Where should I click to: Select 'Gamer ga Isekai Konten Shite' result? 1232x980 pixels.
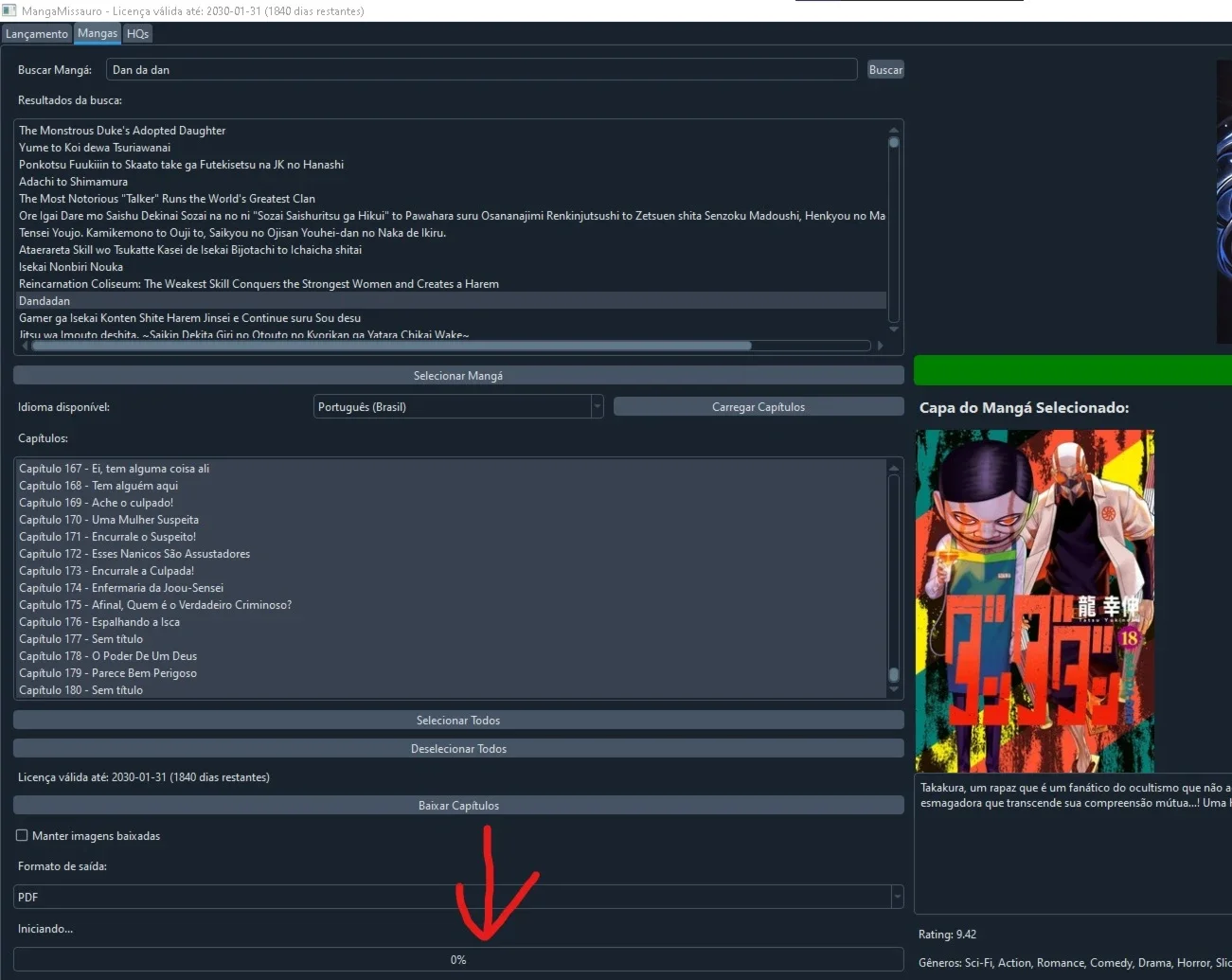[451, 318]
